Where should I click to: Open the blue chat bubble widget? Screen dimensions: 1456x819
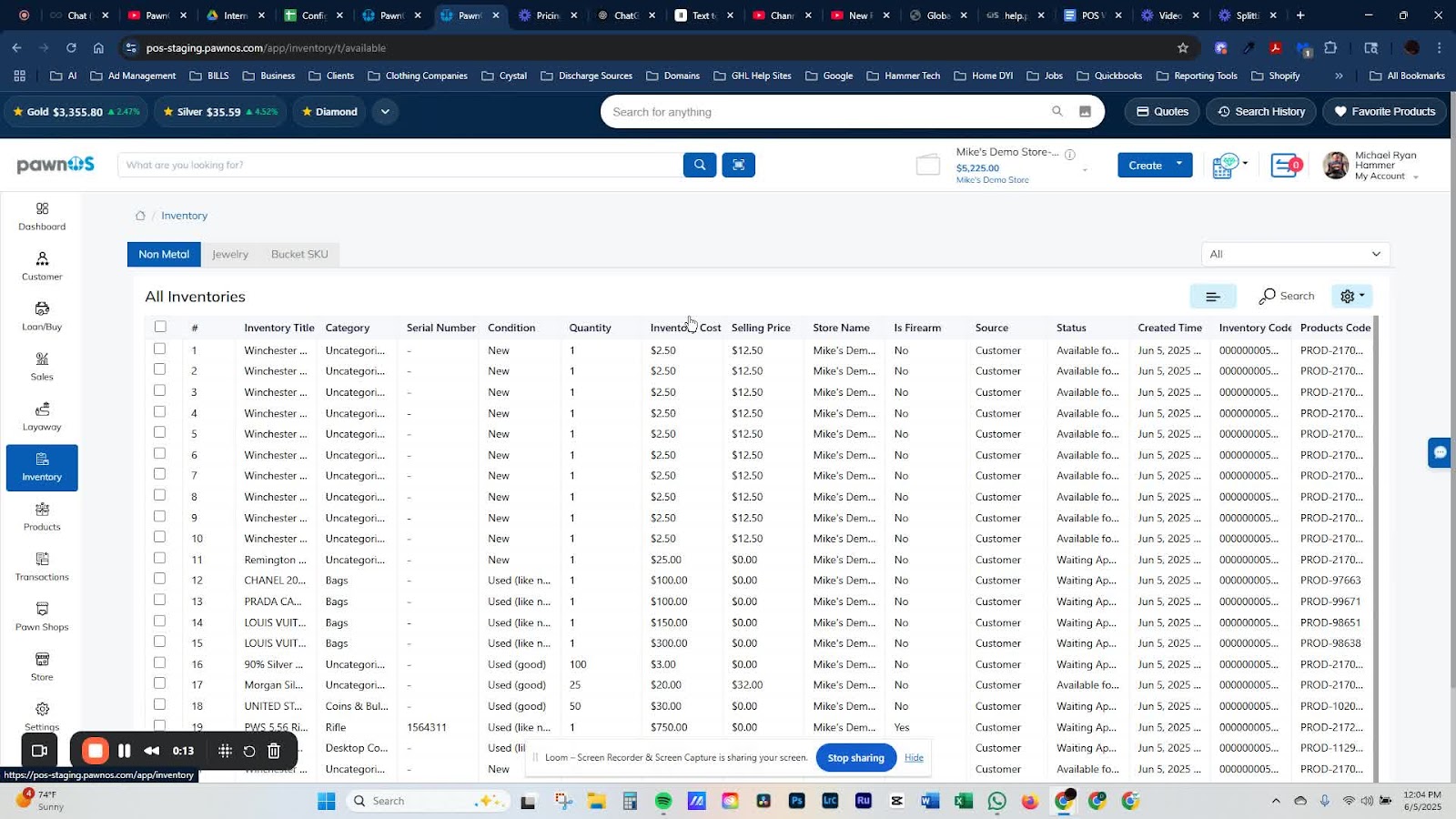pos(1440,452)
